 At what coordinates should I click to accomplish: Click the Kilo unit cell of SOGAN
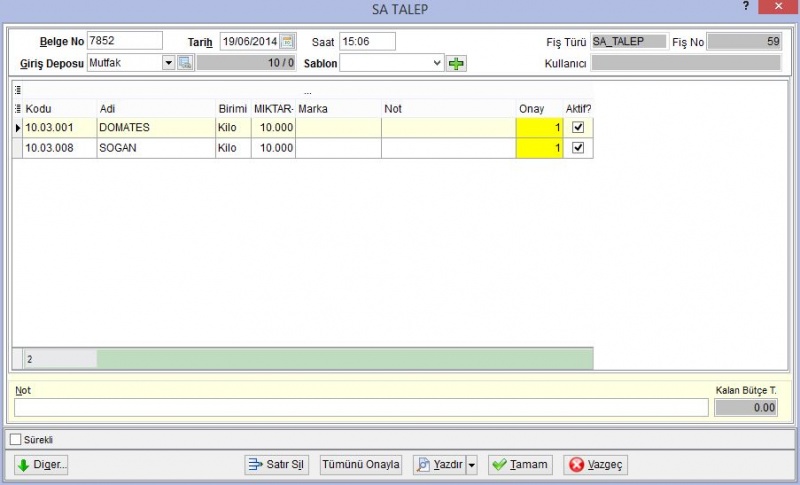[233, 148]
